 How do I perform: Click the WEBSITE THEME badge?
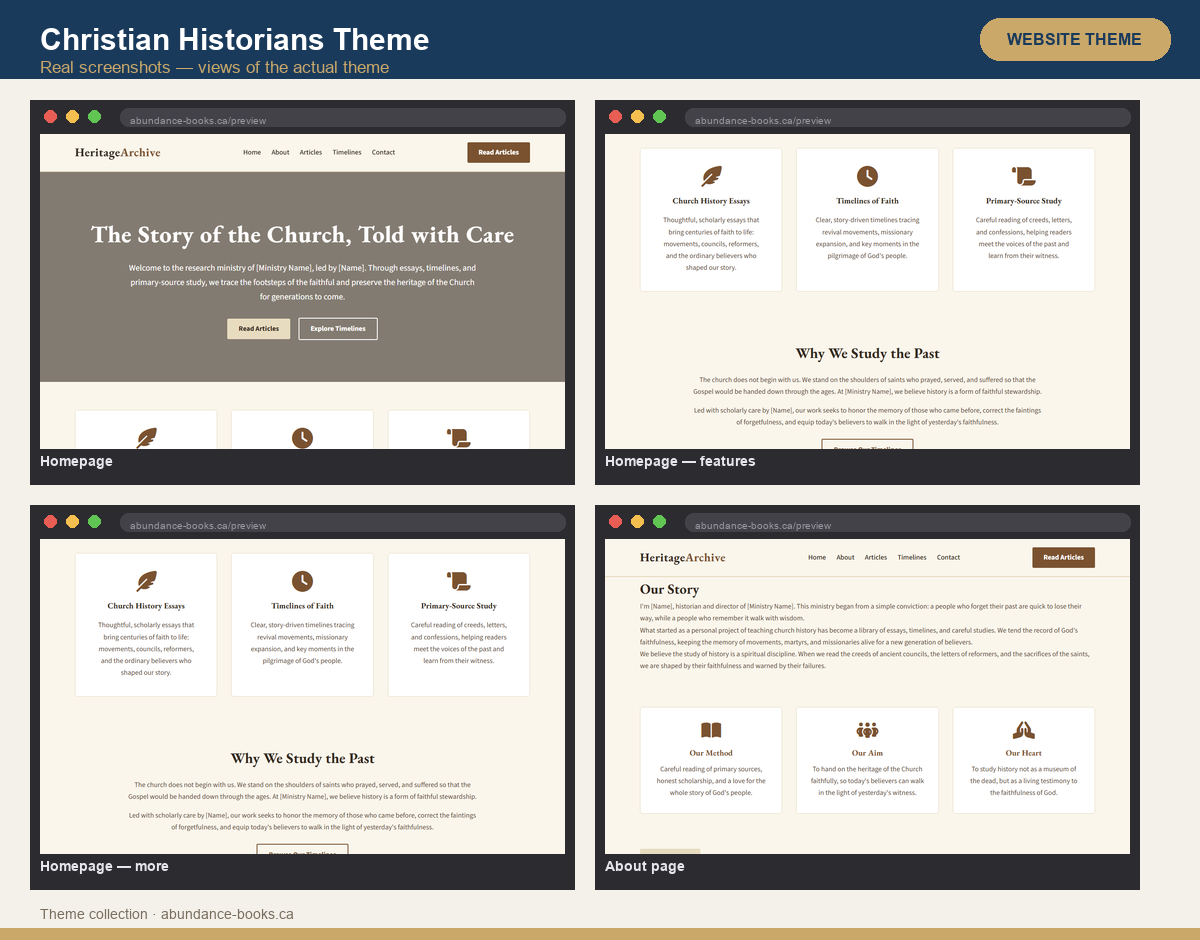pyautogui.click(x=1075, y=39)
